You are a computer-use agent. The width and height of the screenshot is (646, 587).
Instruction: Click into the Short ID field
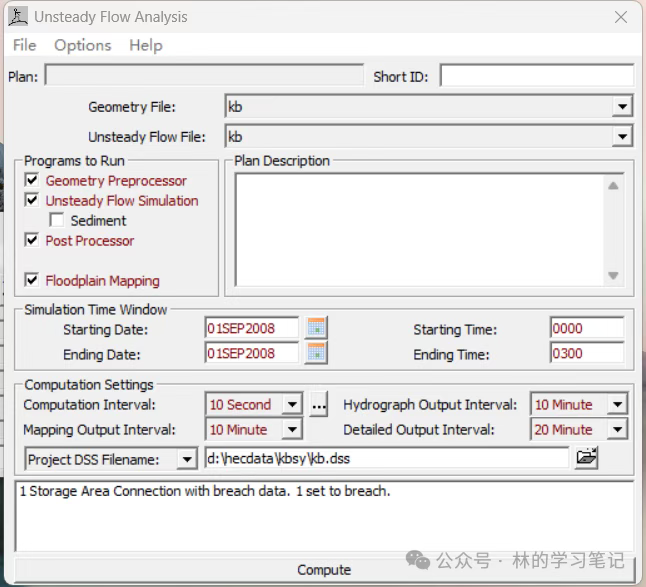tap(536, 76)
